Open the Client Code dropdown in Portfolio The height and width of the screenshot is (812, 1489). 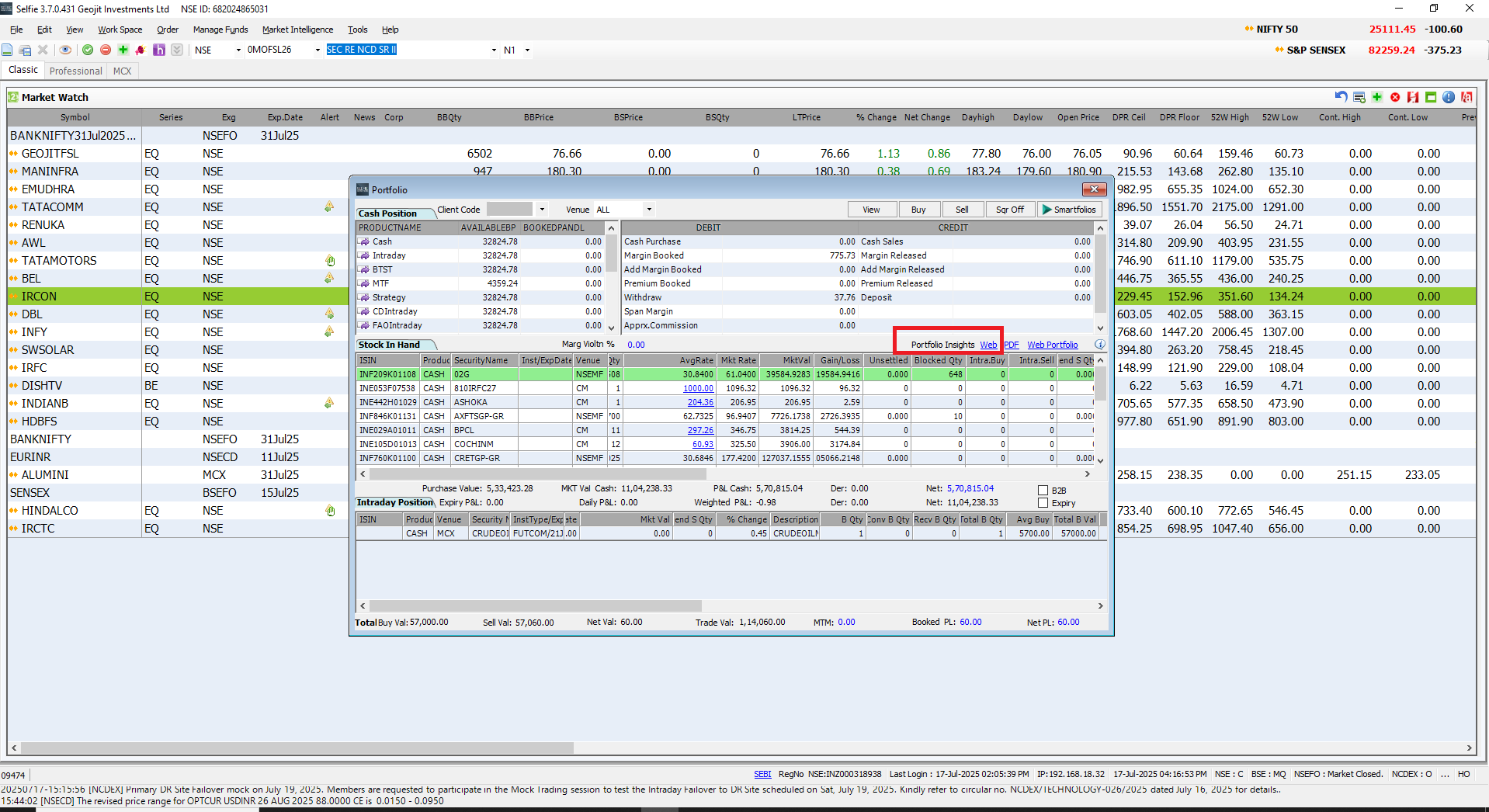pos(542,210)
